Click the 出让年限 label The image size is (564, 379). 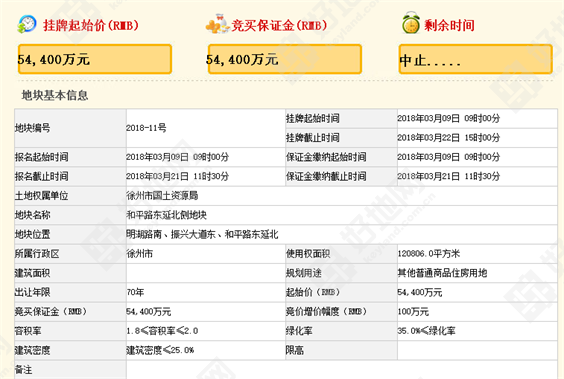[32, 293]
